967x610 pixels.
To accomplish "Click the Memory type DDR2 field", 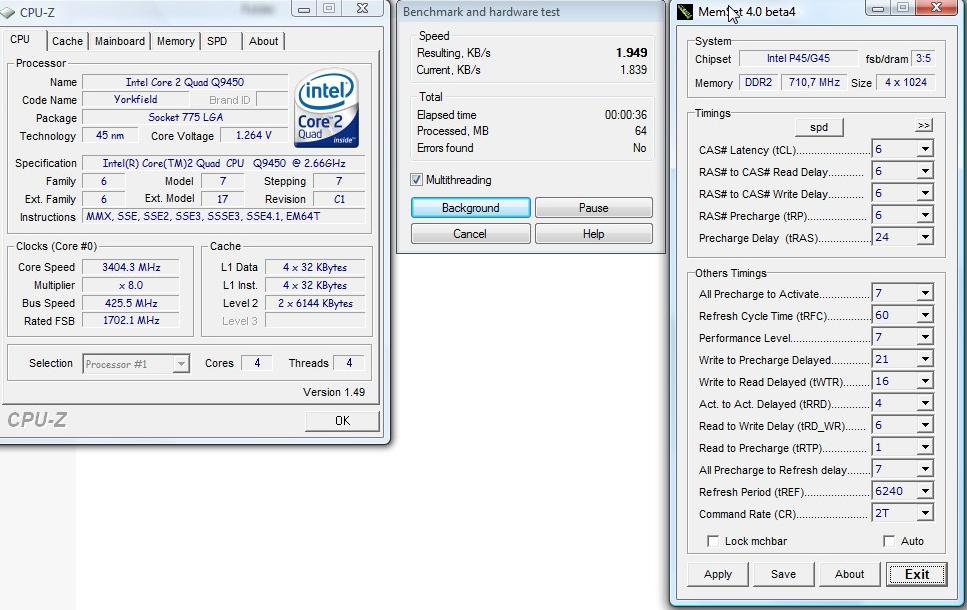I will tap(758, 82).
